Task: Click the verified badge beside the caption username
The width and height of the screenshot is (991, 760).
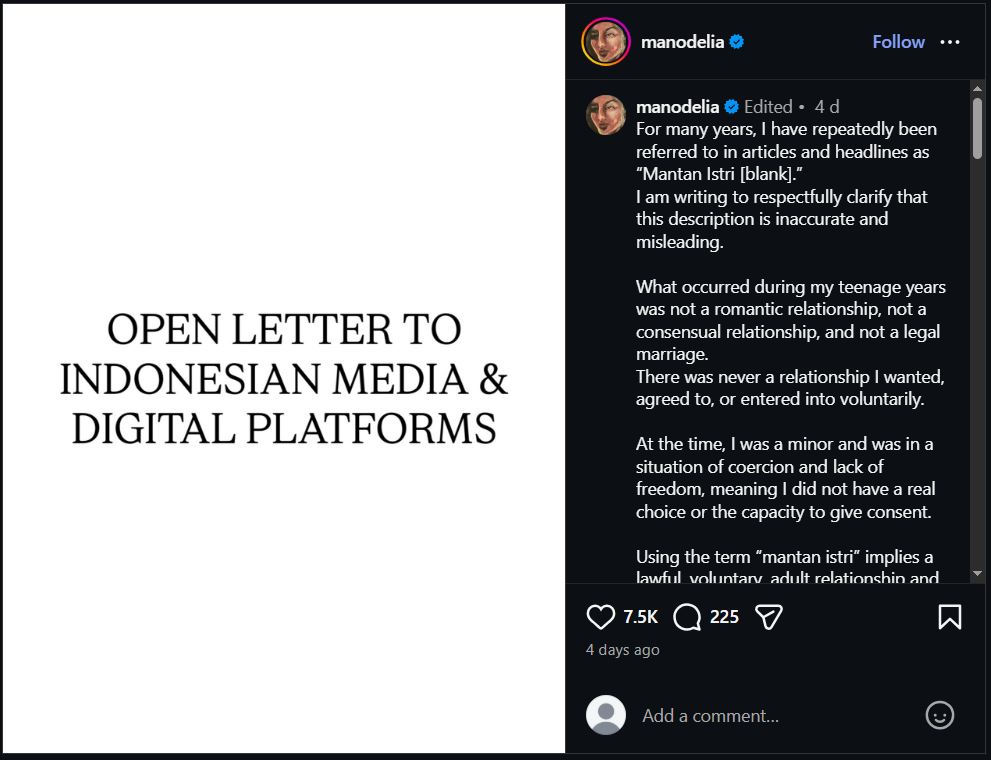Action: point(731,107)
